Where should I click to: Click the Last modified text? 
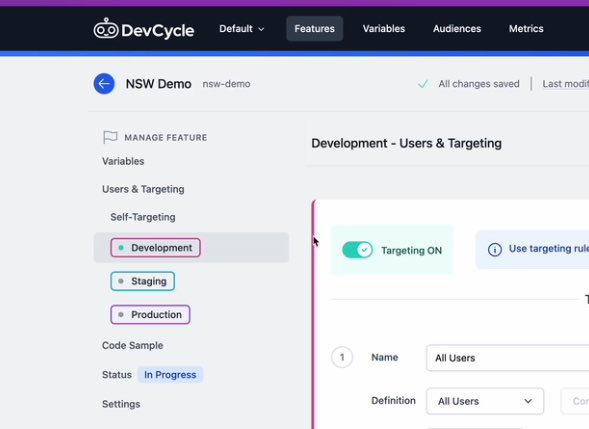click(565, 84)
